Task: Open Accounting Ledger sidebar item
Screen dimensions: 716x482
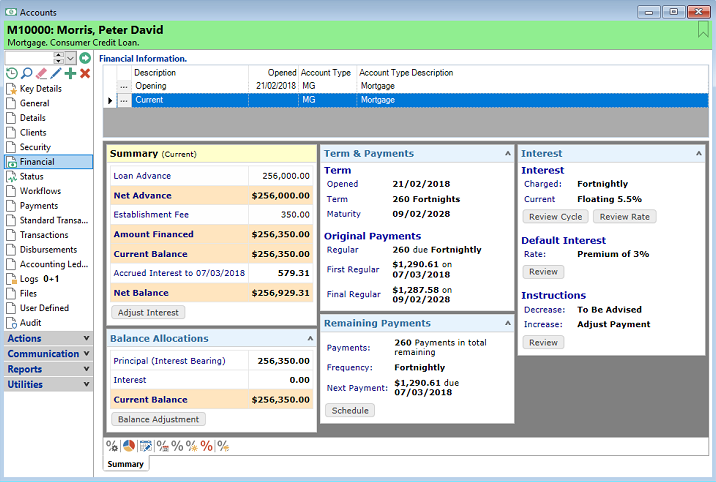Action: (x=53, y=264)
